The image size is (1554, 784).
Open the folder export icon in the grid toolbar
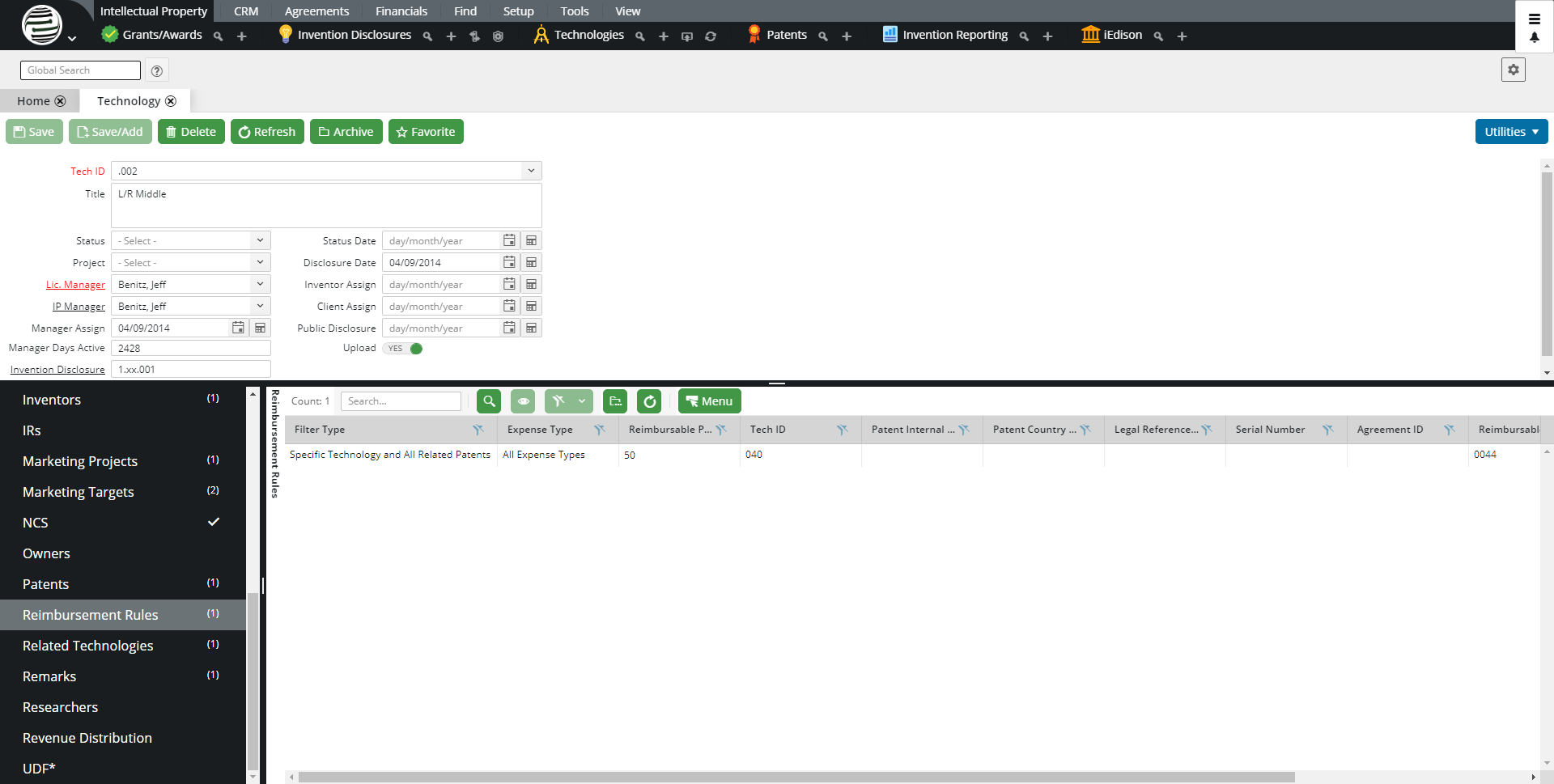pyautogui.click(x=614, y=400)
